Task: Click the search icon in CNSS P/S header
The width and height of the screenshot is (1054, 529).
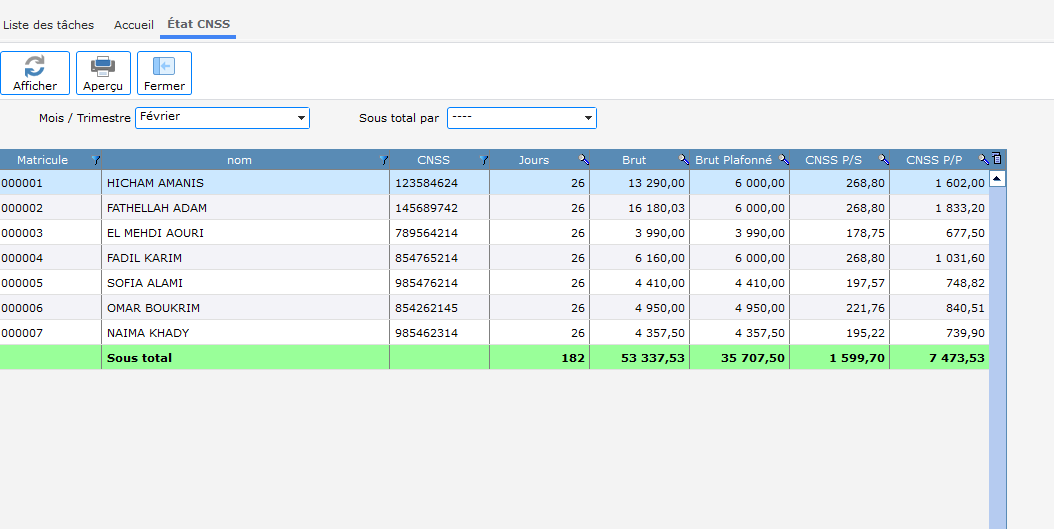Action: click(x=883, y=160)
